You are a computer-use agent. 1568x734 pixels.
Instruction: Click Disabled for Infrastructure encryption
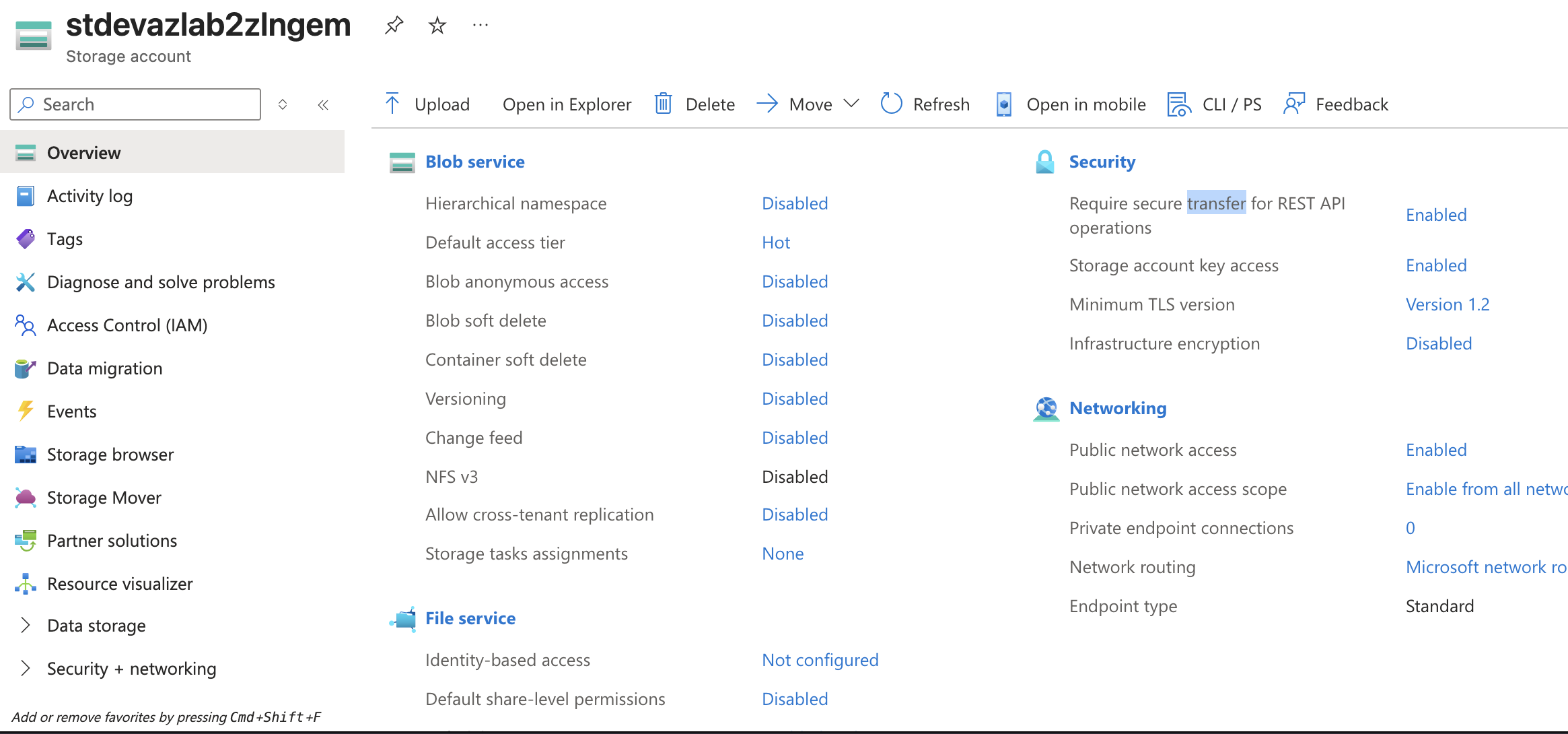[x=1439, y=343]
